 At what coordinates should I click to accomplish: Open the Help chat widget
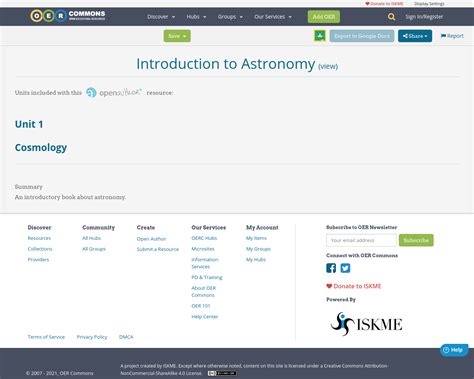[454, 350]
